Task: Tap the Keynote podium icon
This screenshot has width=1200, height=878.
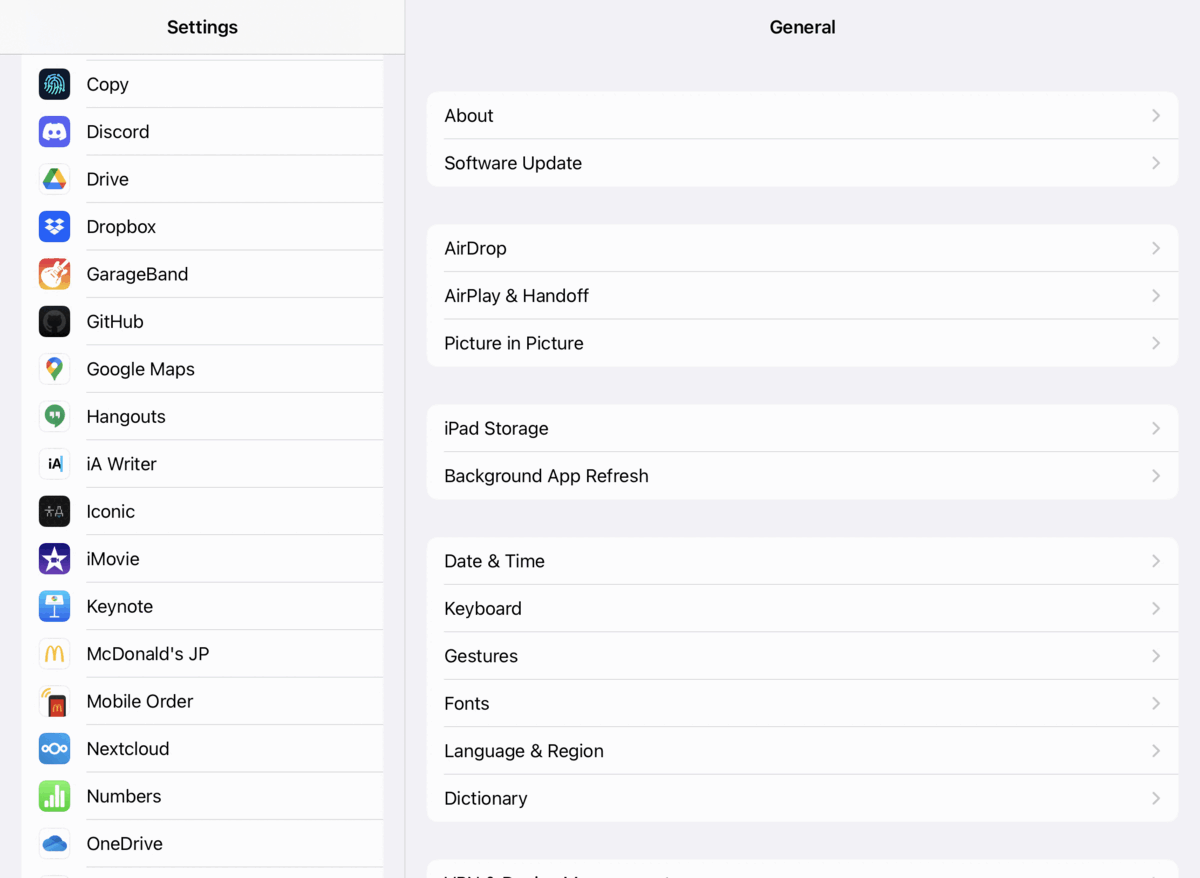Action: (54, 606)
